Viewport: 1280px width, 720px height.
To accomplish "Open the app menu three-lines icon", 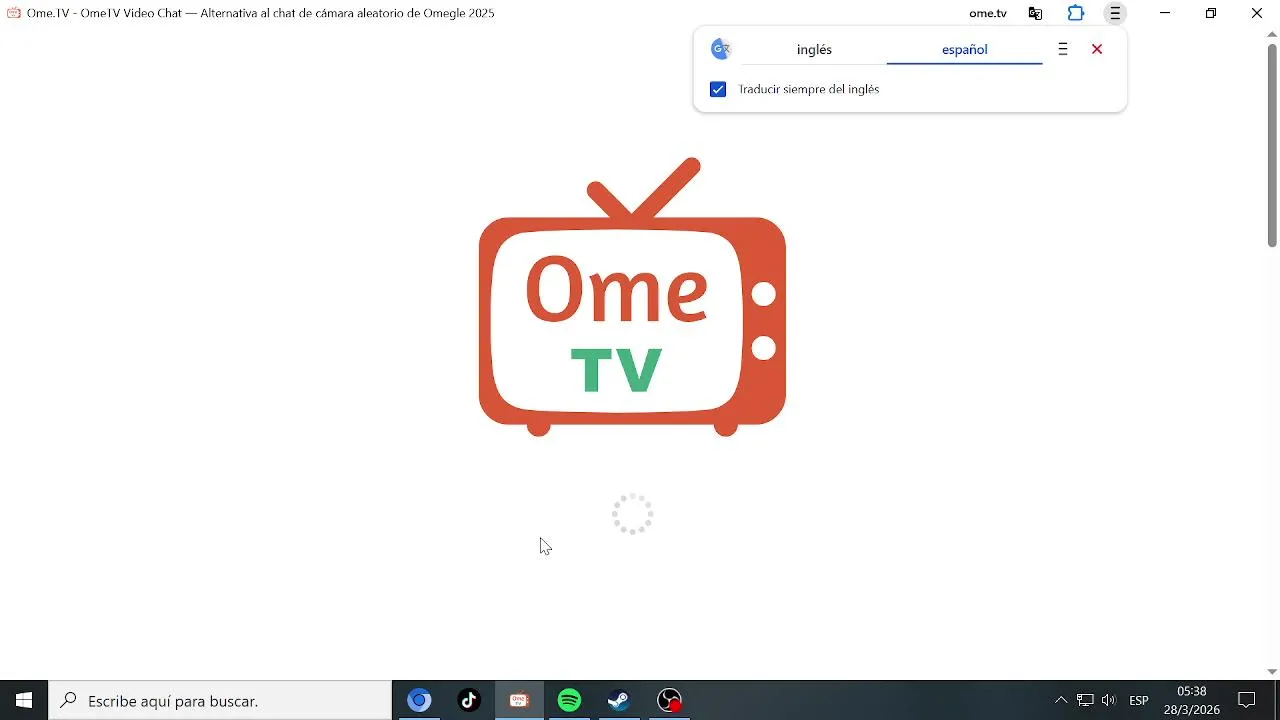I will (1116, 14).
